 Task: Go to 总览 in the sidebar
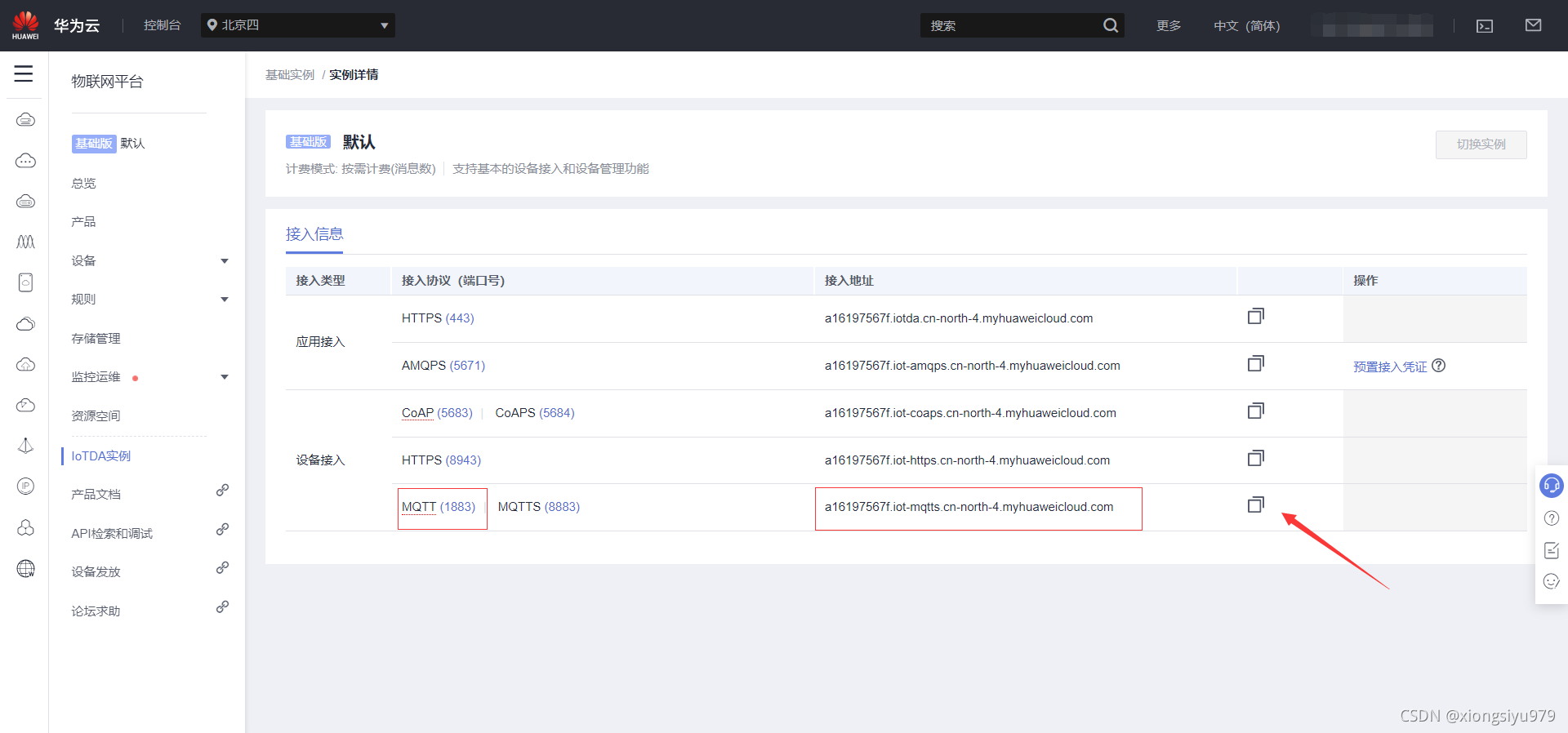tap(83, 183)
